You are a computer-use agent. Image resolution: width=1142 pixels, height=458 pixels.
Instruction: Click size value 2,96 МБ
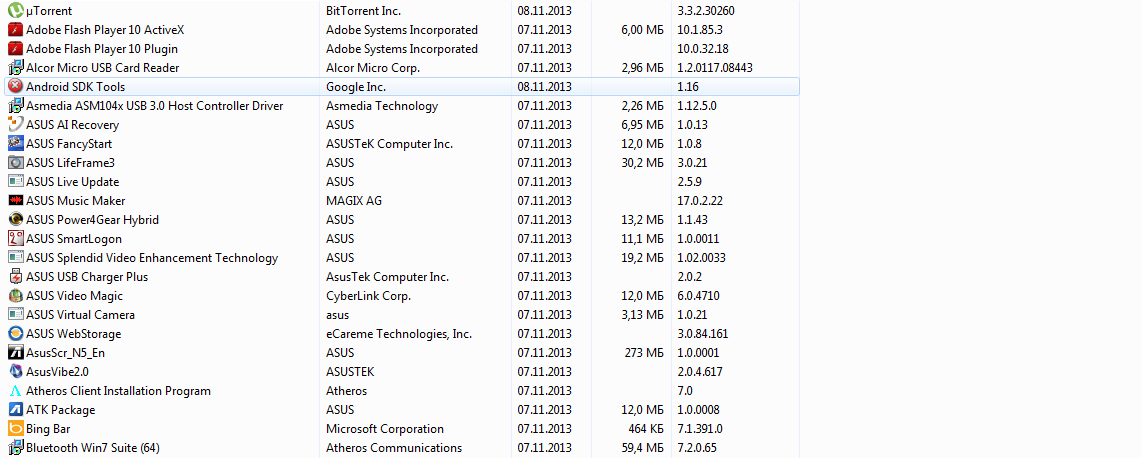(642, 68)
